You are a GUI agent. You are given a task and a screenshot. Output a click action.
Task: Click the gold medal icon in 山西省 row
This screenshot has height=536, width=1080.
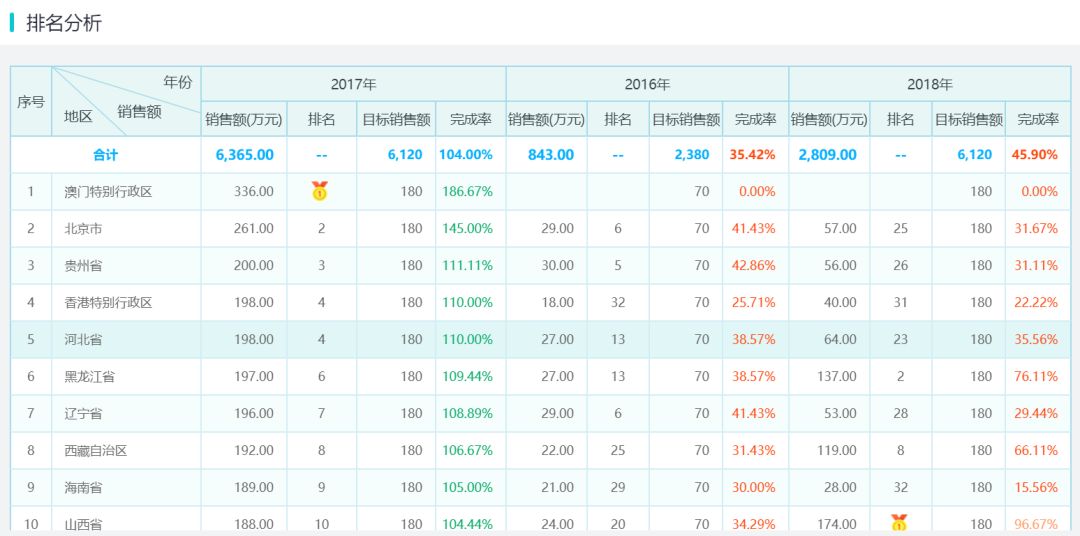(x=900, y=522)
